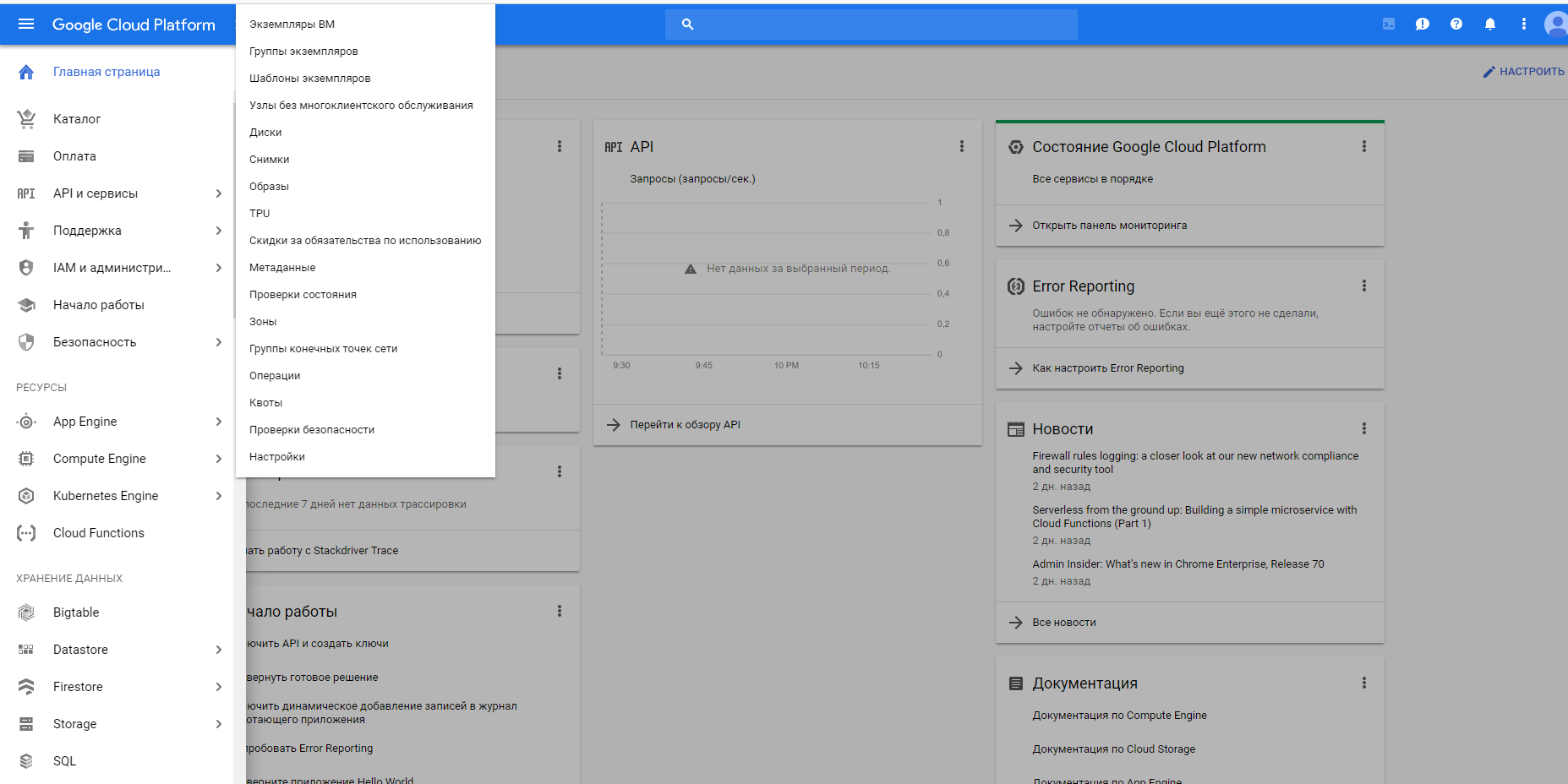Click the Безопасность shield icon
Viewport: 1568px width, 784px height.
pos(26,342)
